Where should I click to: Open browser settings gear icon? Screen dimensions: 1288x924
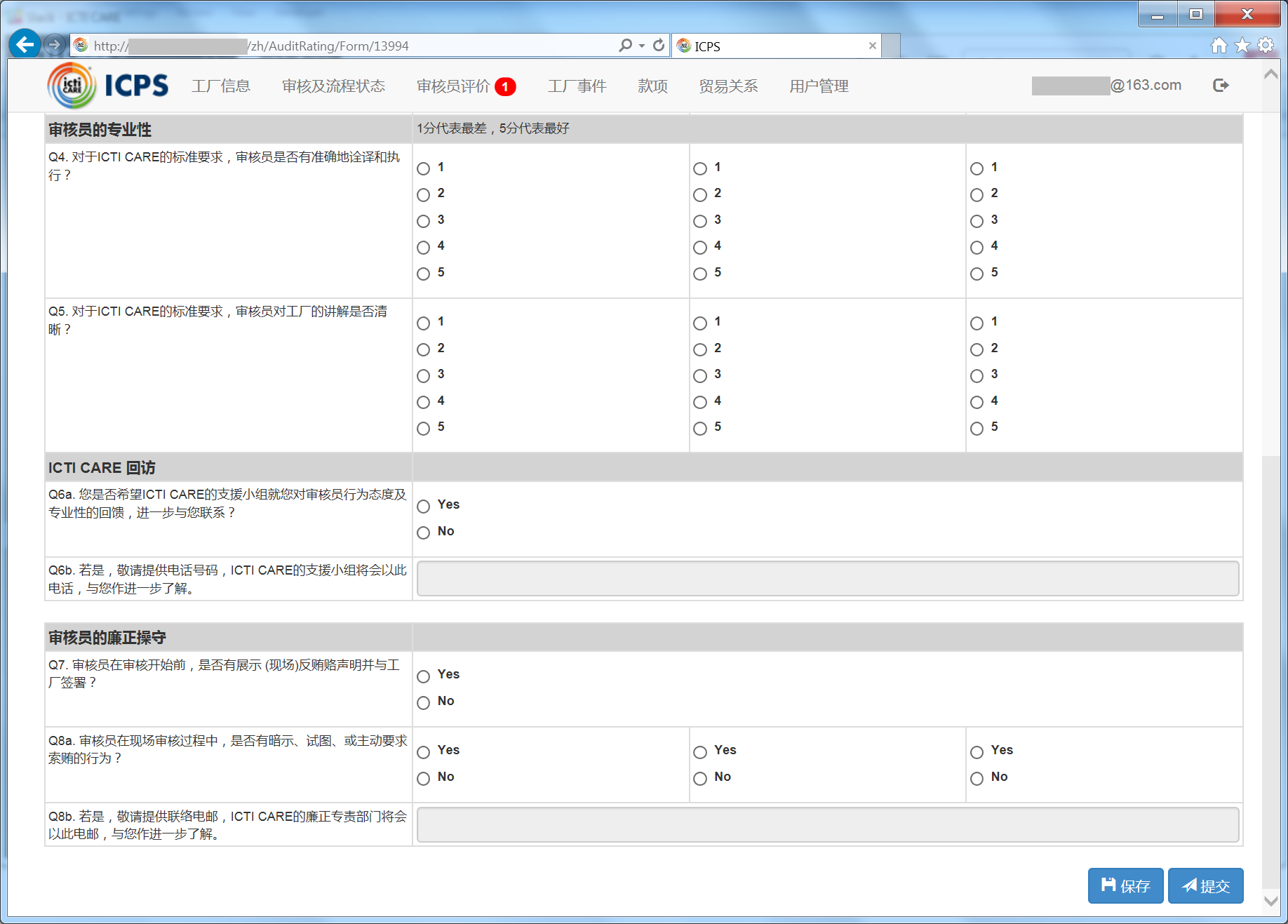[1266, 46]
